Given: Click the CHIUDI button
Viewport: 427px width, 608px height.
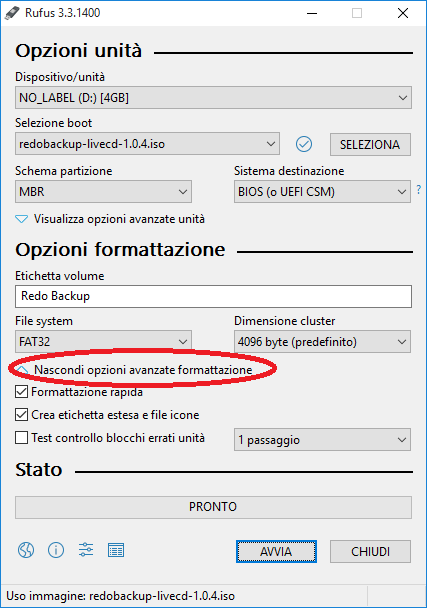Looking at the screenshot, I should coord(370,551).
